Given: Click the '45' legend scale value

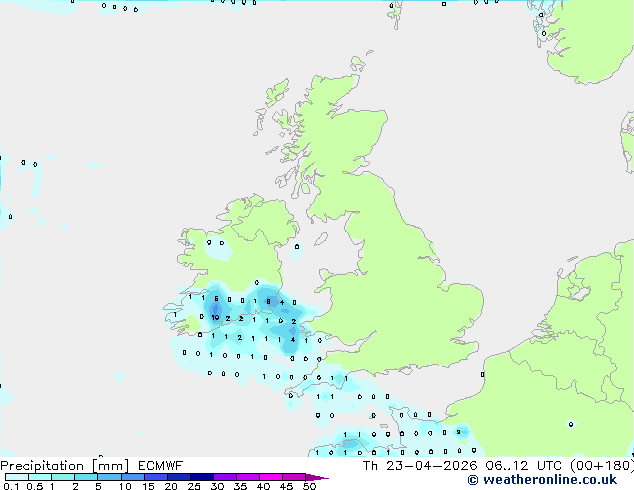Looking at the screenshot, I should click(286, 486).
